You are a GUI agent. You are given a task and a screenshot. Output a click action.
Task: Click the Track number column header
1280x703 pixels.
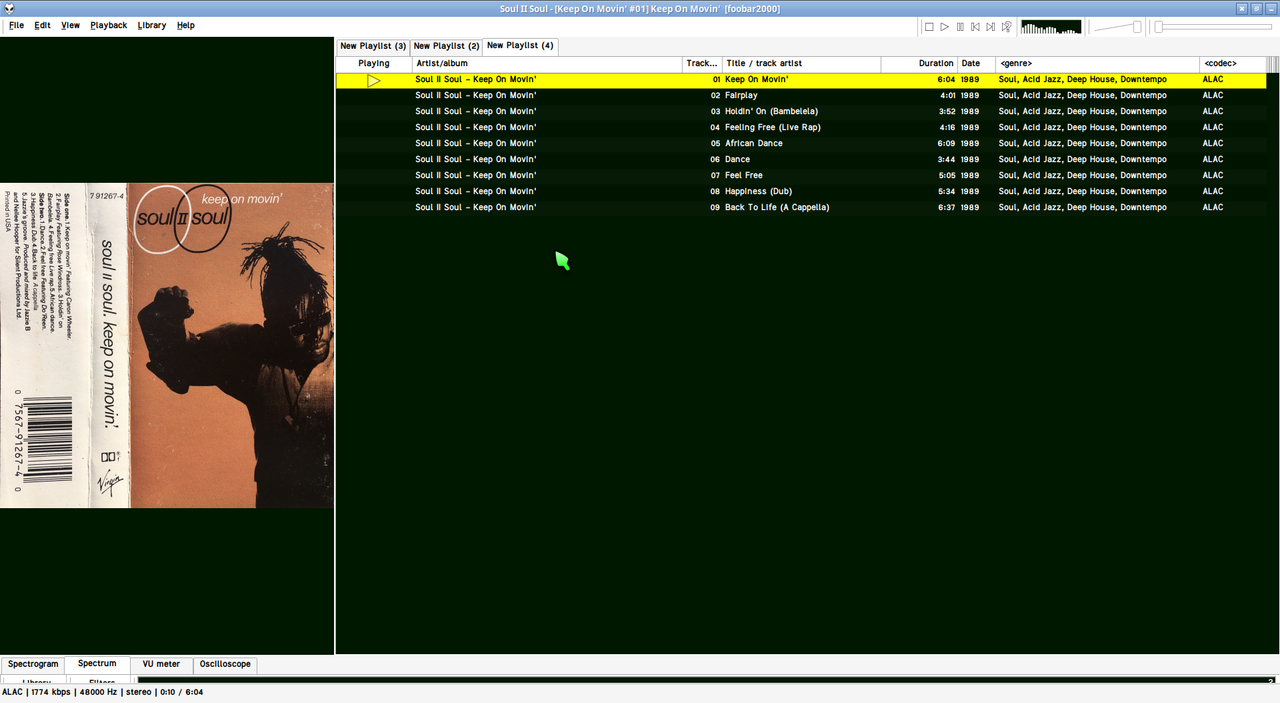702,63
